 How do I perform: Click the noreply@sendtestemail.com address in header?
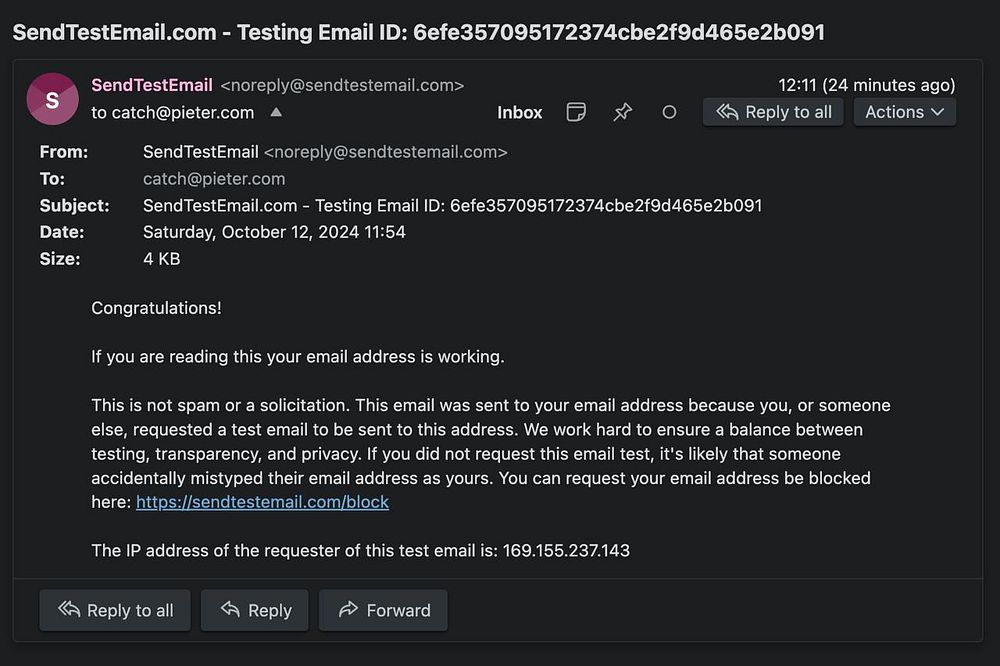(342, 85)
